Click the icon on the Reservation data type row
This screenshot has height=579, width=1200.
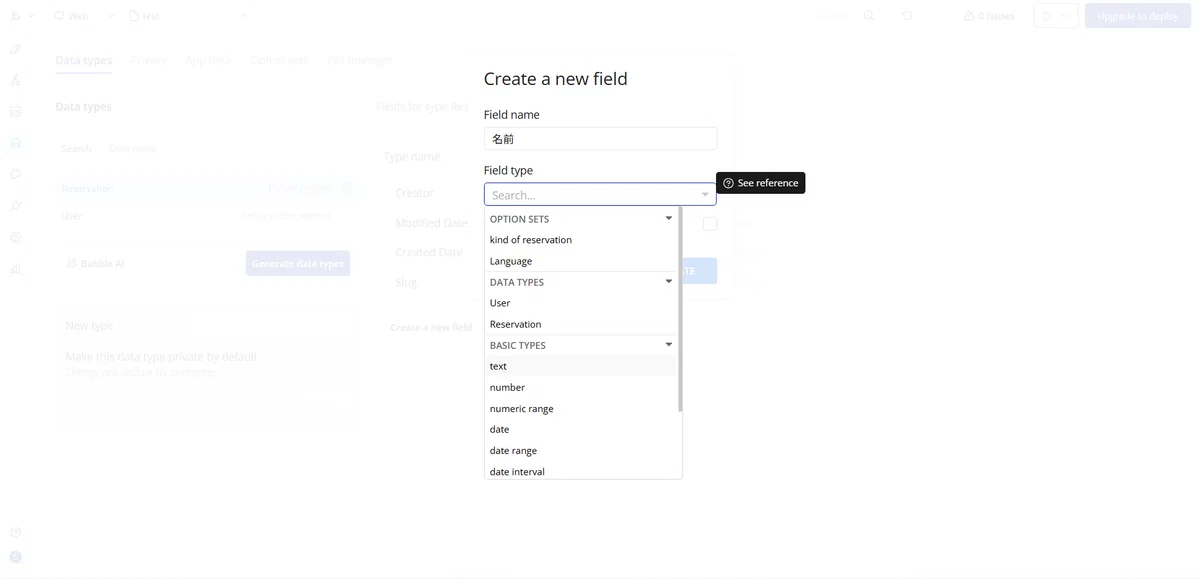[346, 188]
